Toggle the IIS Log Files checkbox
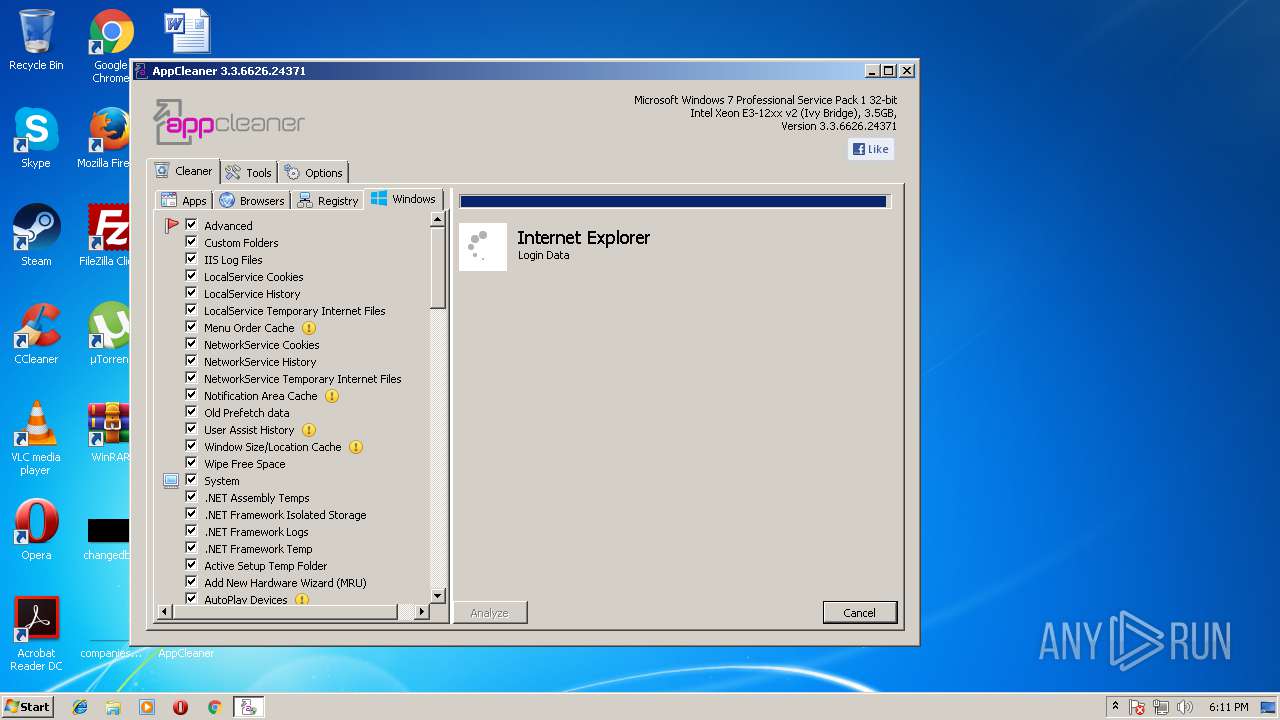Image resolution: width=1280 pixels, height=720 pixels. 191,259
